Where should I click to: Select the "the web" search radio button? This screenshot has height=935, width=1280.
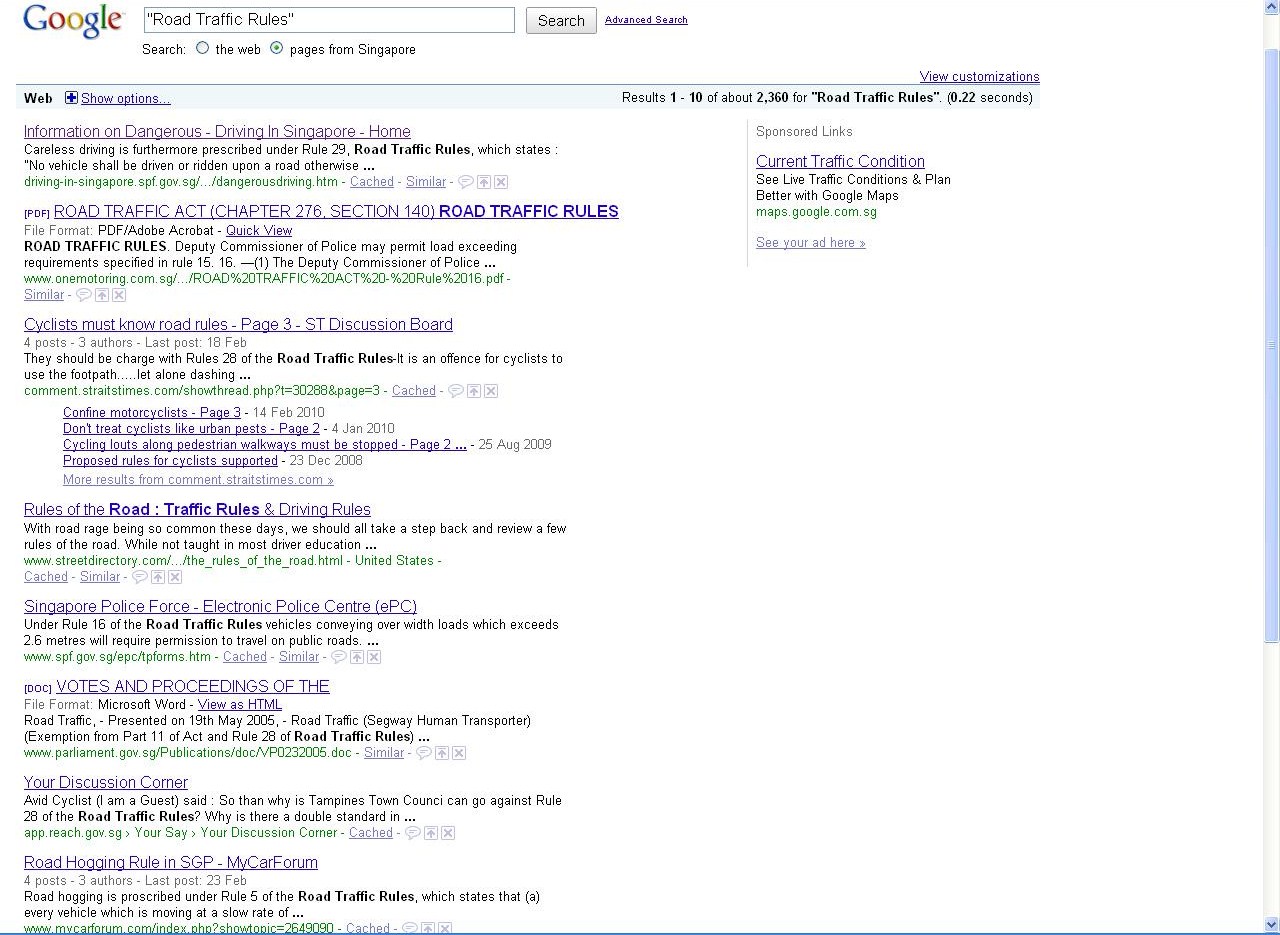[203, 48]
